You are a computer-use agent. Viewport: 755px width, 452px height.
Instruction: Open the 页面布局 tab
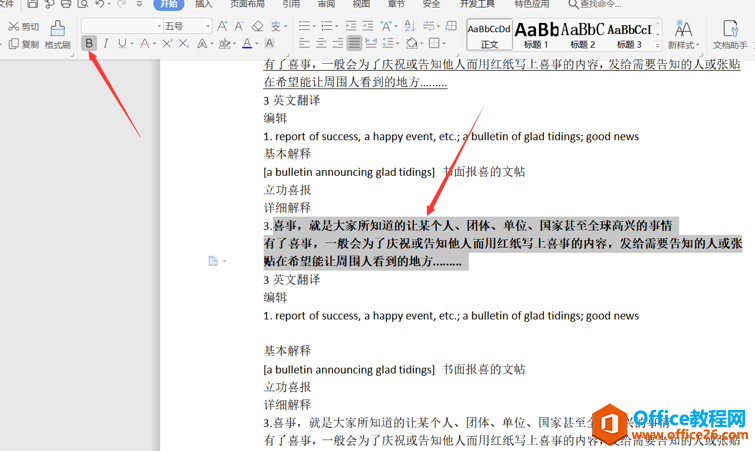tap(247, 4)
